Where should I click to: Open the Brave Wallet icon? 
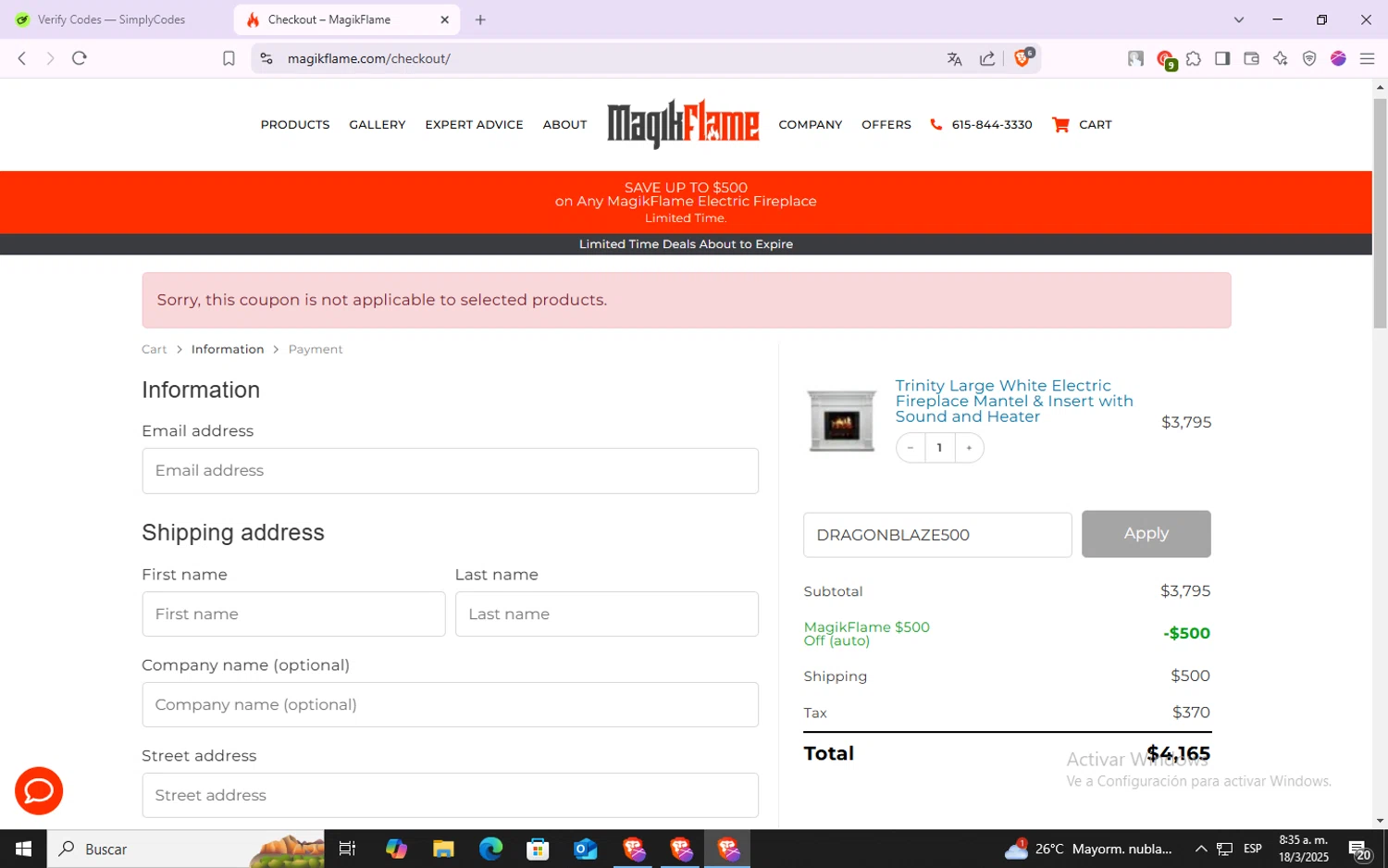1251,58
